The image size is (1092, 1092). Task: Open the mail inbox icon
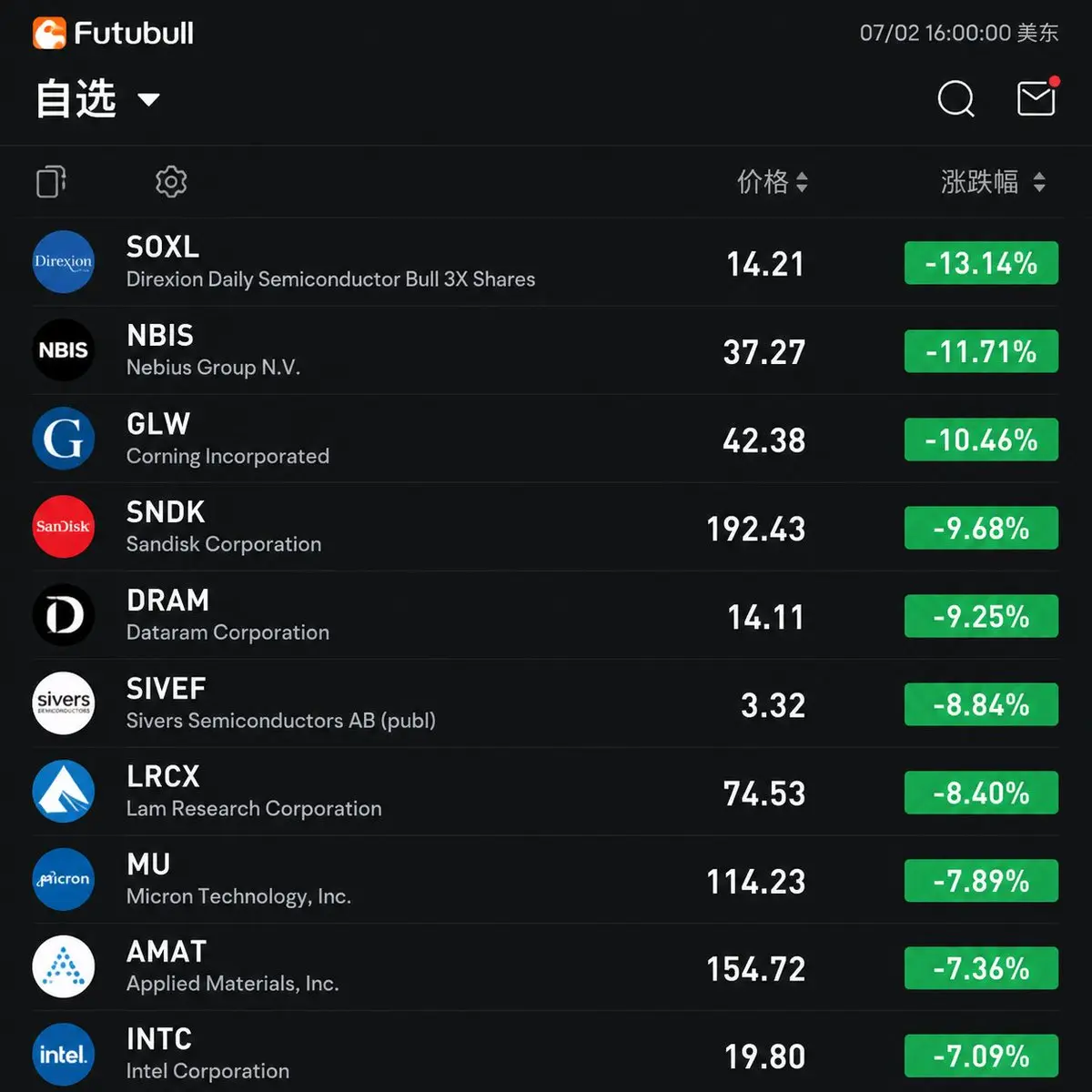point(1038,96)
